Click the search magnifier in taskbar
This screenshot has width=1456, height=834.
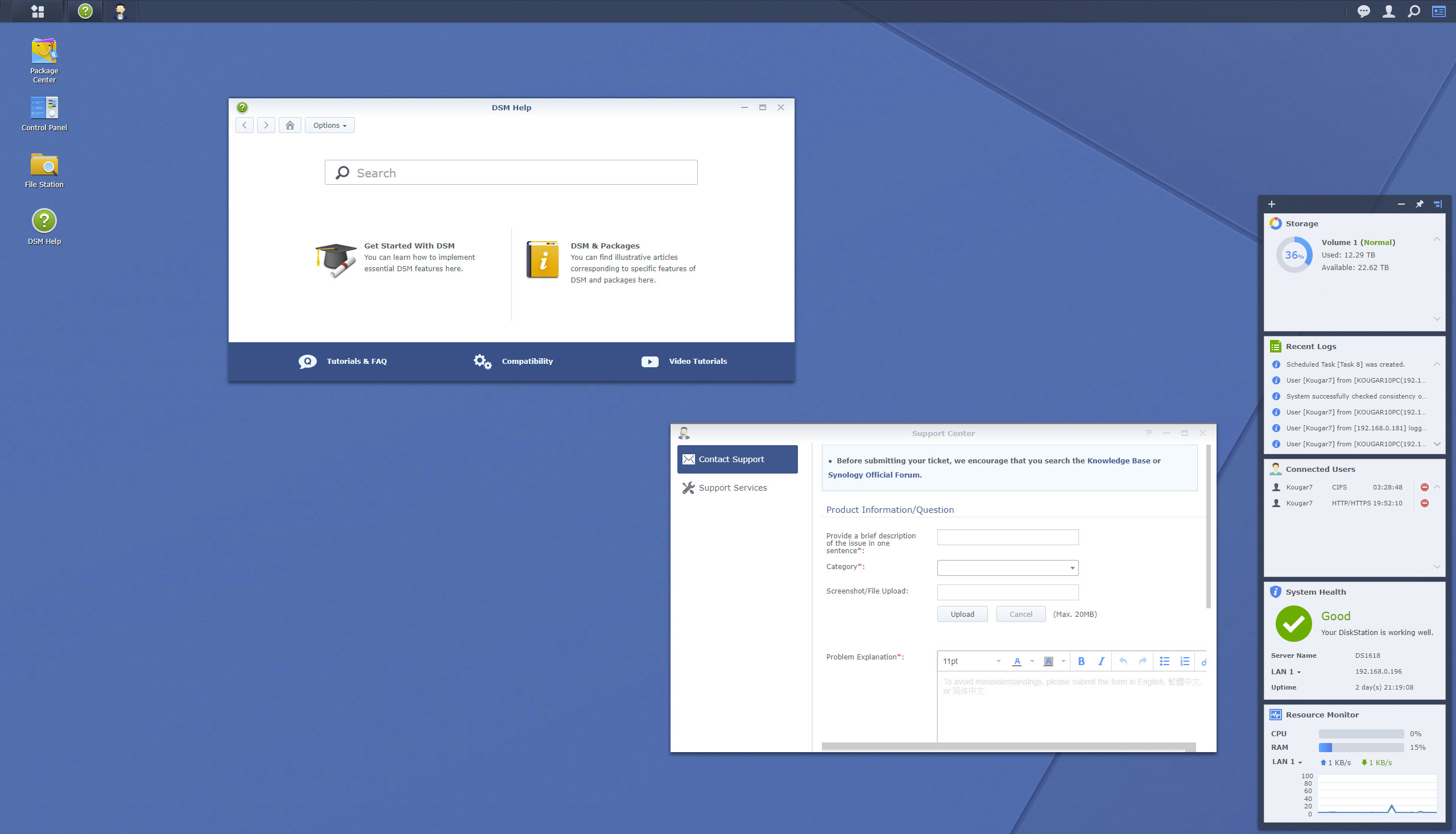(x=1414, y=11)
